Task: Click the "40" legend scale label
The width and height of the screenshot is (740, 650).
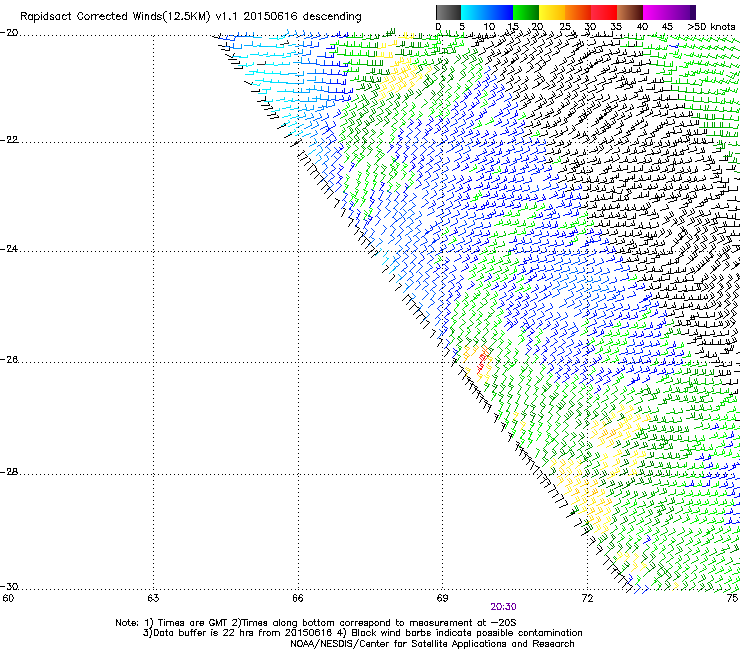Action: (x=642, y=27)
